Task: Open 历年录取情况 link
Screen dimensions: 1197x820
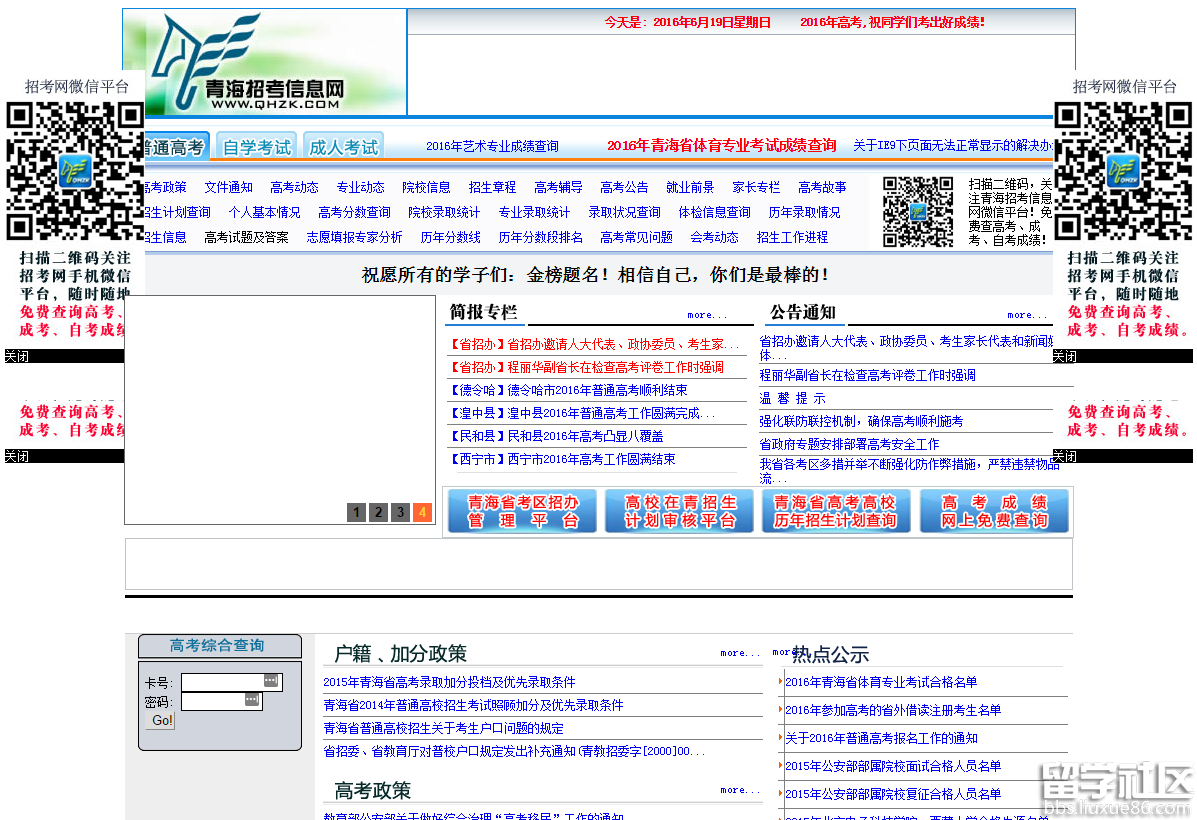Action: coord(805,212)
